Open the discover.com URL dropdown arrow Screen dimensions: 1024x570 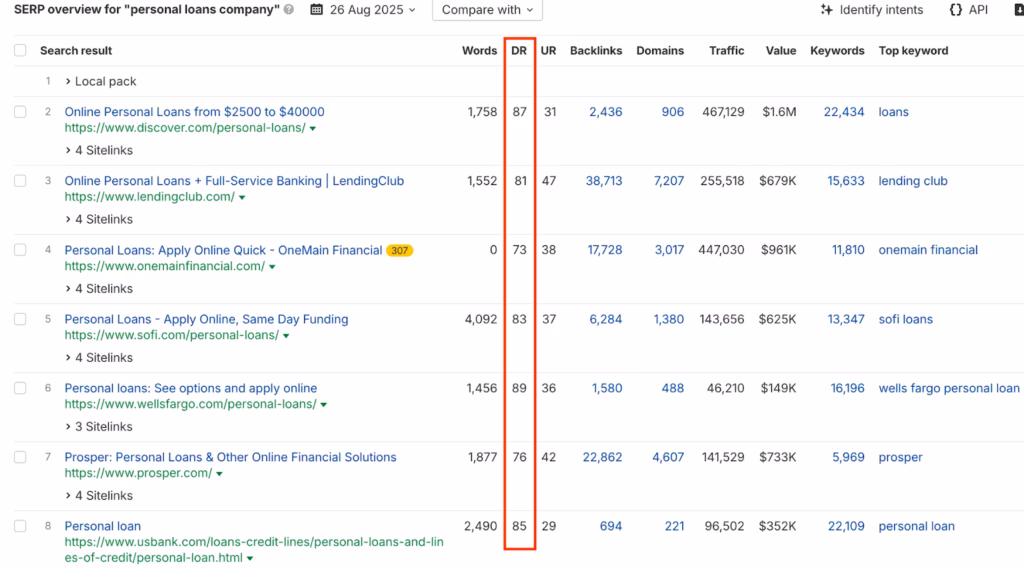click(x=313, y=129)
